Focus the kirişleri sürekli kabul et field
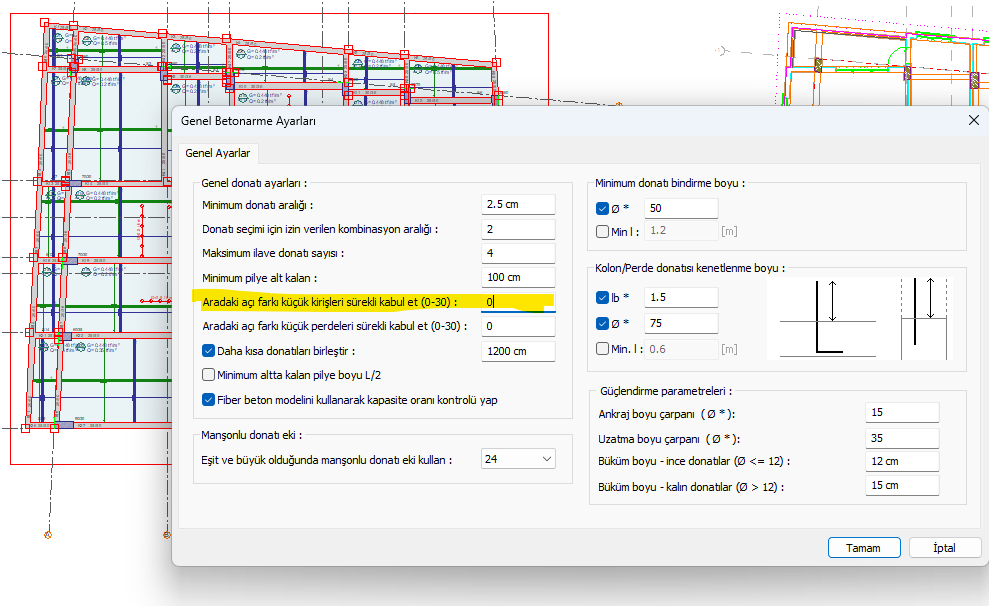The width and height of the screenshot is (989, 606). pyautogui.click(x=517, y=302)
